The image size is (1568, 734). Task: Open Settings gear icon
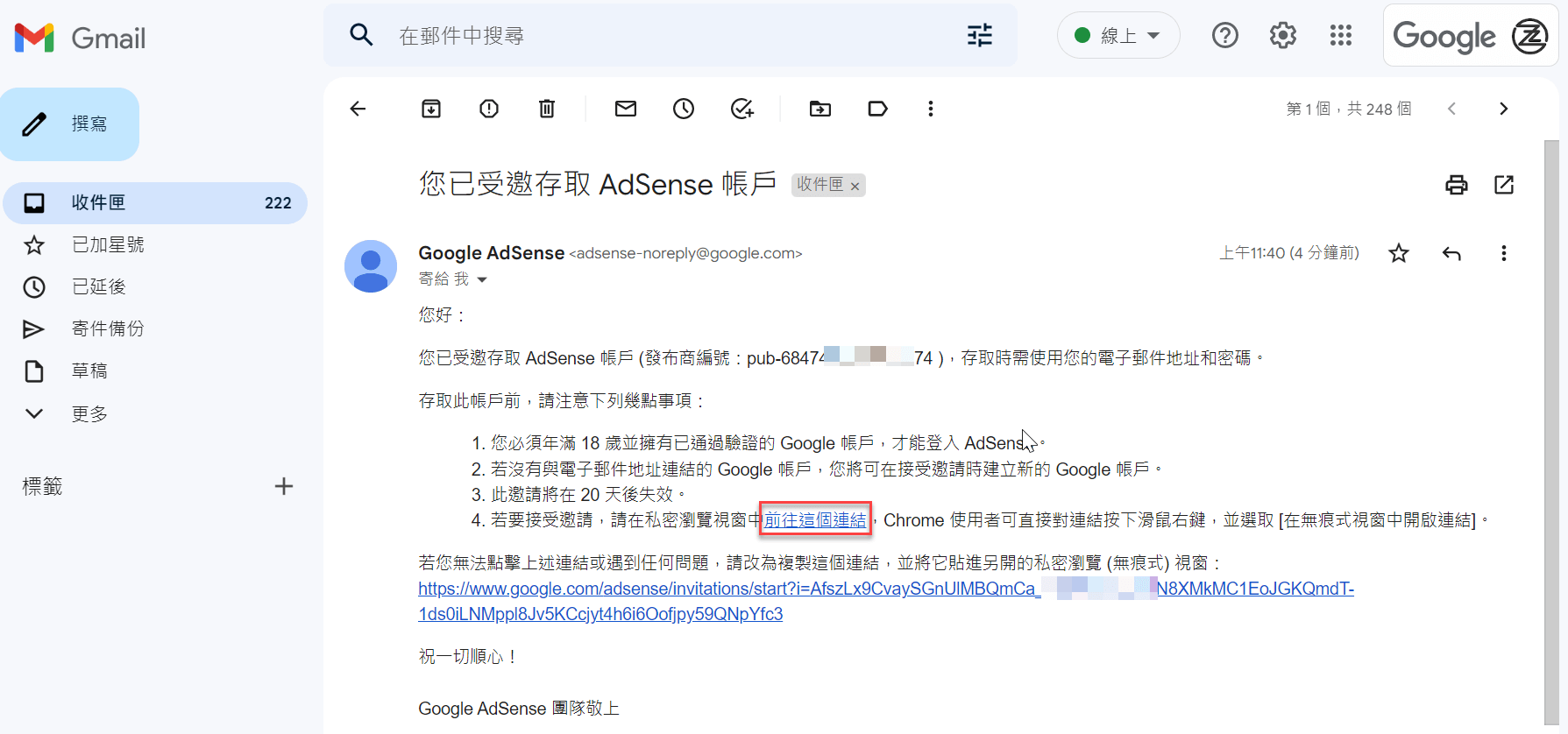click(1282, 35)
